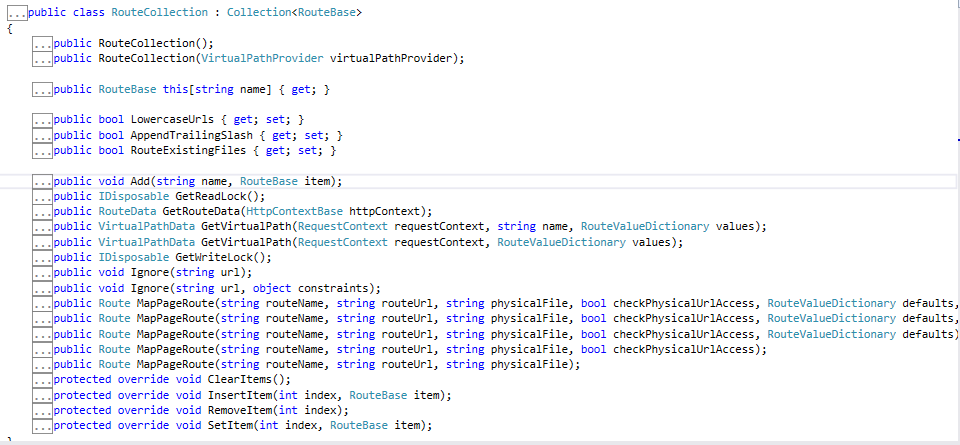Click the HttpContextBase type name
This screenshot has height=445, width=960.
tap(294, 212)
